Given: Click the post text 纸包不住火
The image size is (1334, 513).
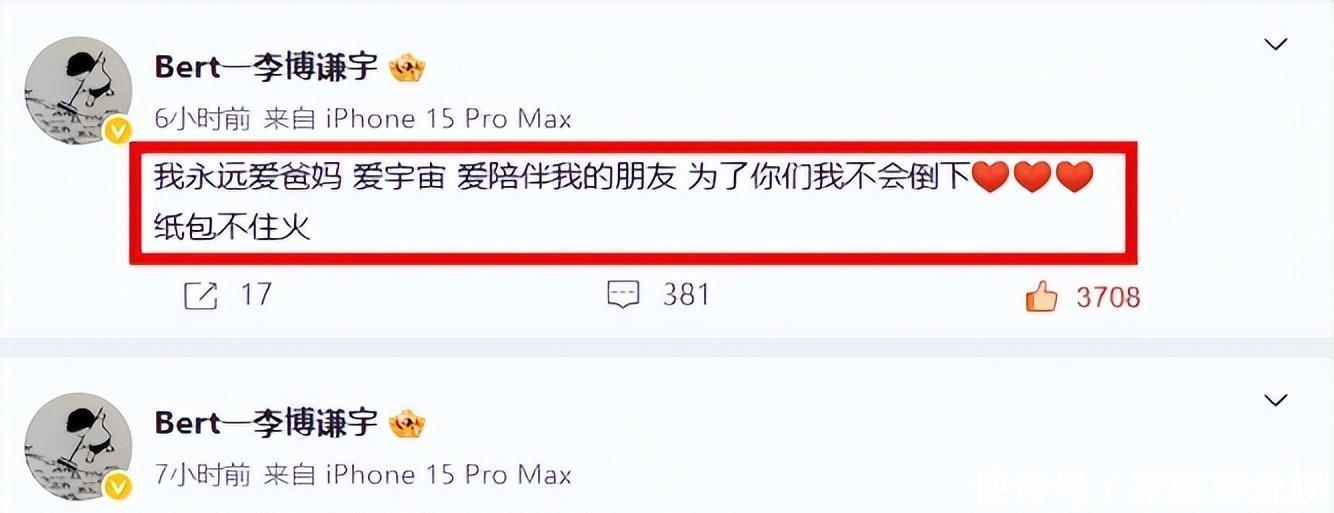Looking at the screenshot, I should (233, 227).
